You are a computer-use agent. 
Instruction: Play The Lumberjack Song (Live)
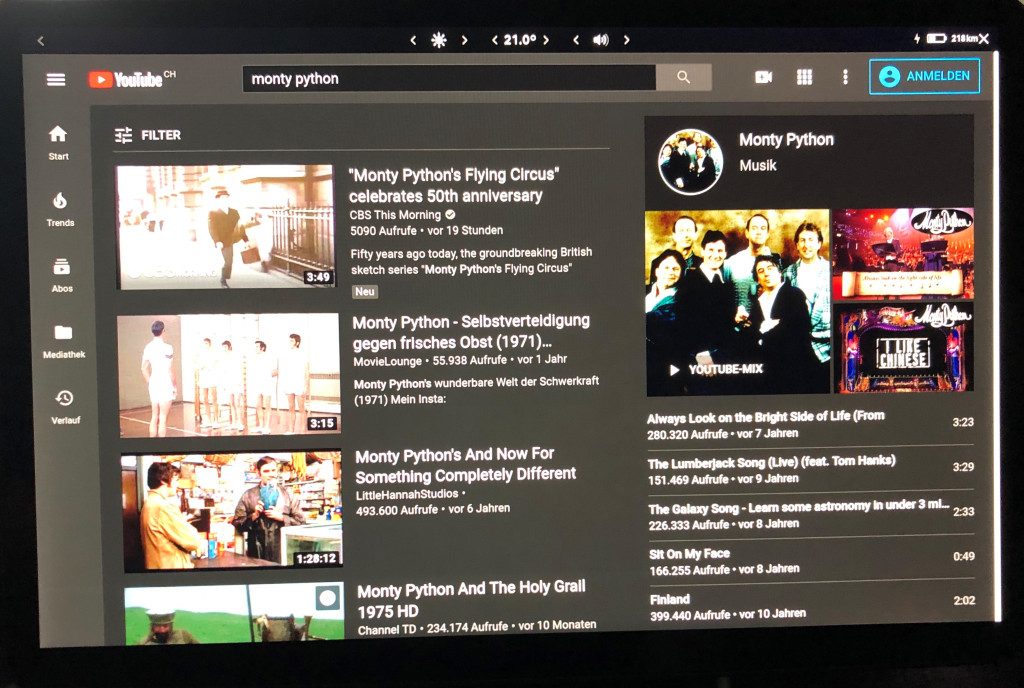point(810,469)
